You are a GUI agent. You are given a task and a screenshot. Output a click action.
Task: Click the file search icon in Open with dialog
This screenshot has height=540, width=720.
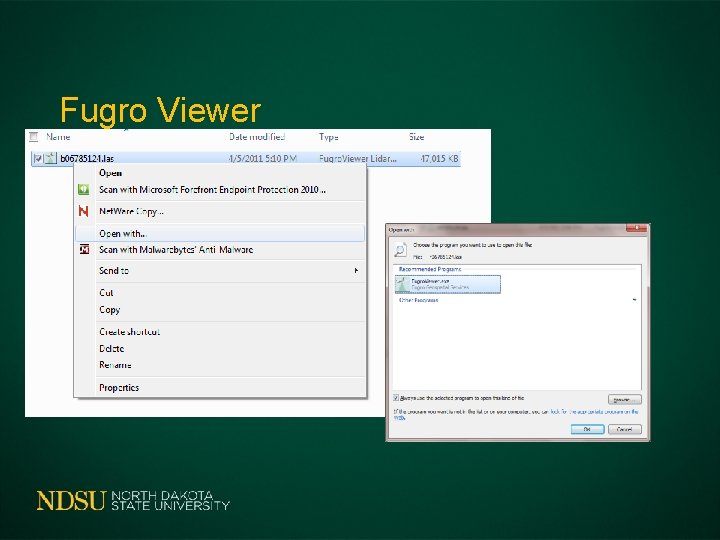tap(400, 250)
